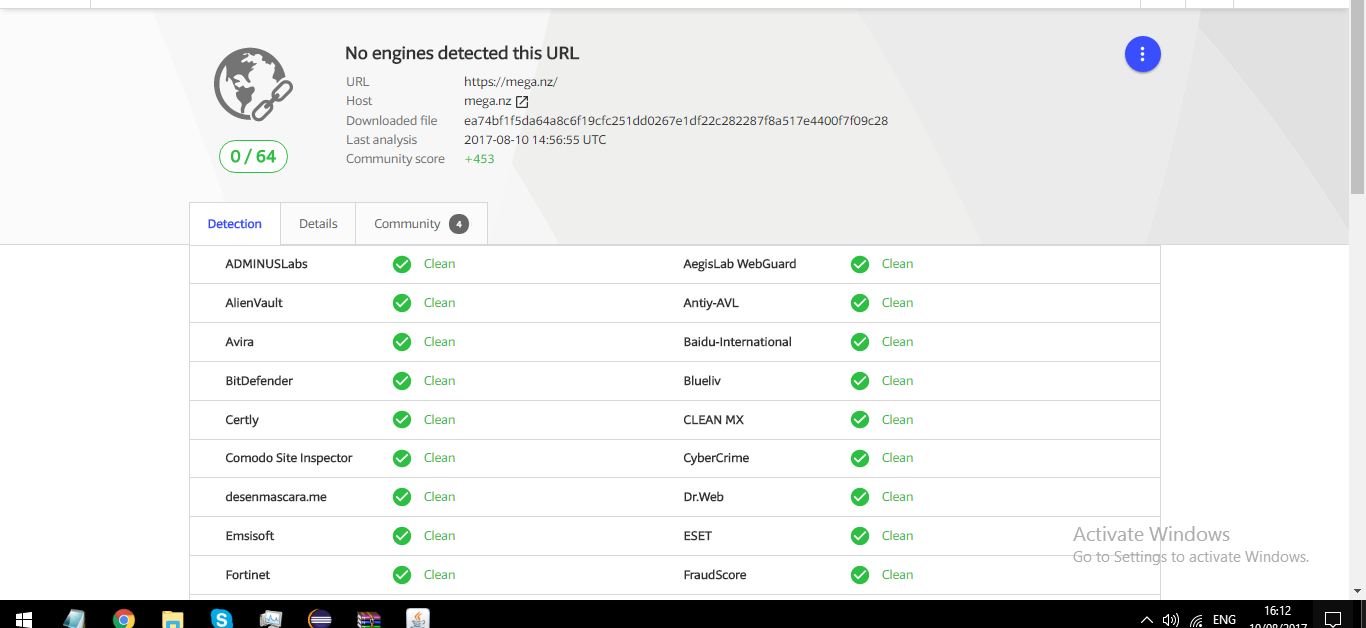Click the last analysis date 2017-08-10 14:56:55 UTC

point(535,140)
